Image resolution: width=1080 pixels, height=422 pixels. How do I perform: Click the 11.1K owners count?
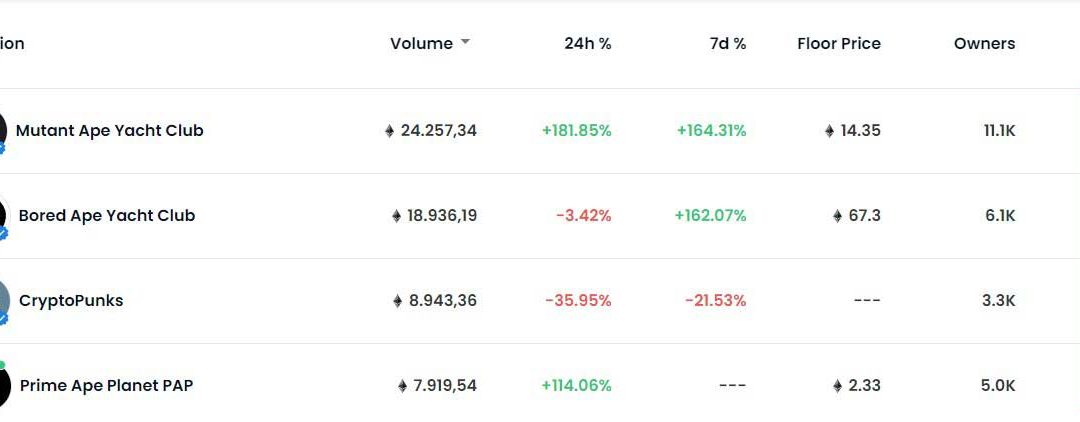pos(999,131)
